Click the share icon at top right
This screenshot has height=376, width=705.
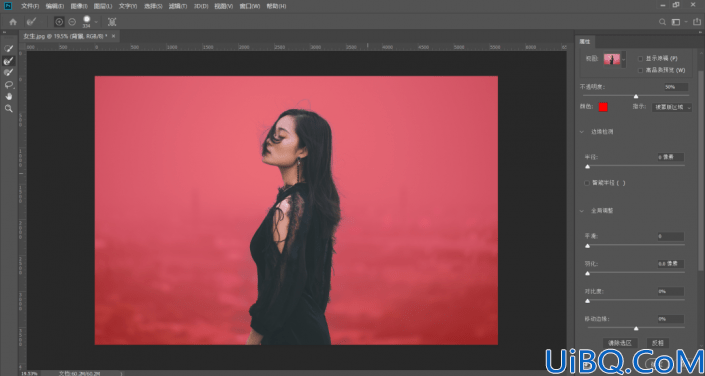tap(697, 22)
